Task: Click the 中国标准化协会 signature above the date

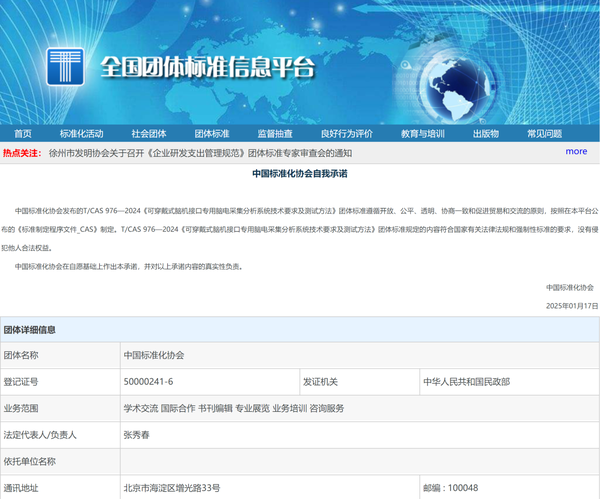Action: (570, 287)
